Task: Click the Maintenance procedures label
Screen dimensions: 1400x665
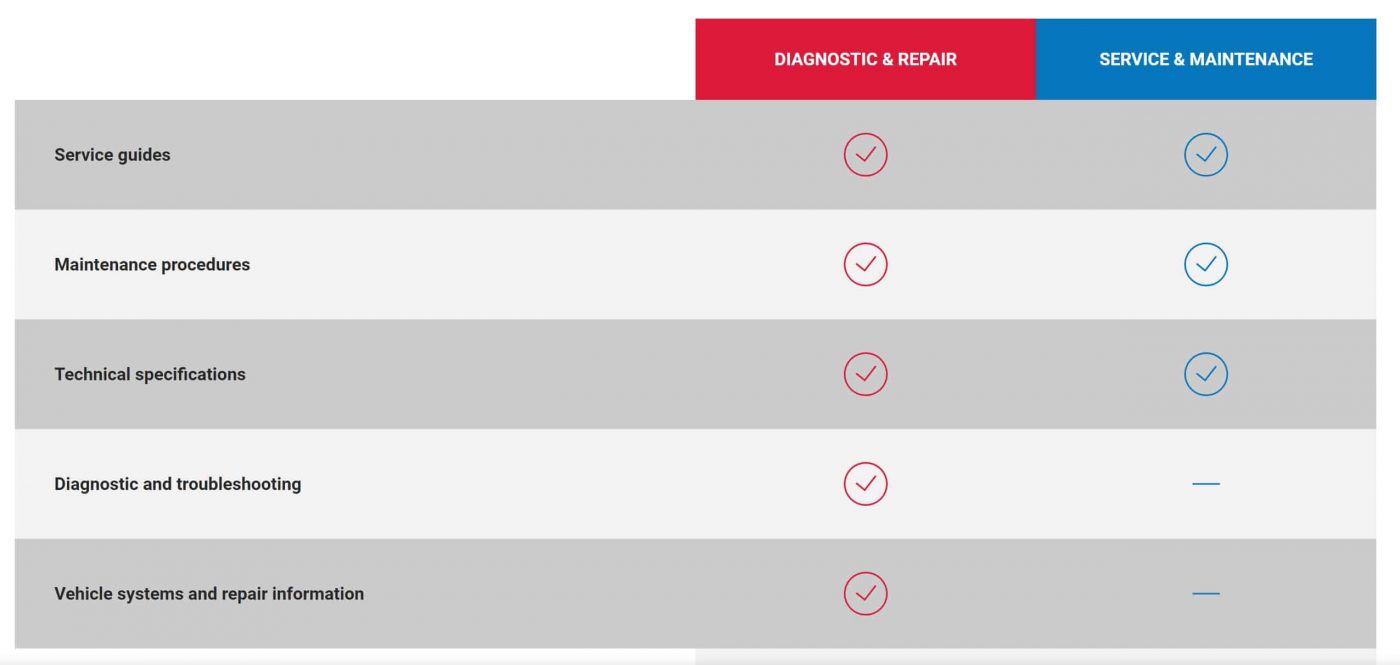Action: (x=152, y=265)
